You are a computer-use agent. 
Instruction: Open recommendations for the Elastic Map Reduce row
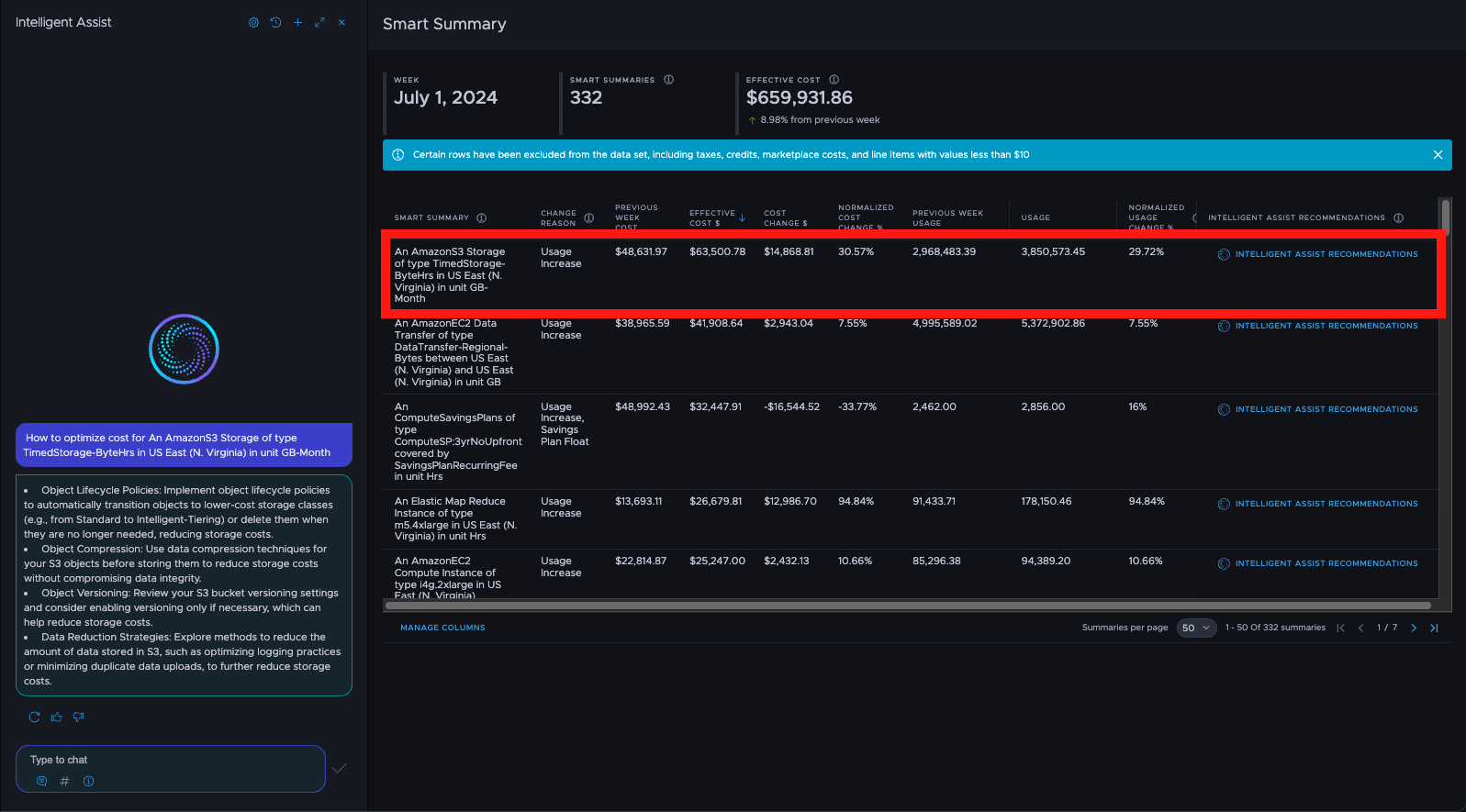(1326, 504)
